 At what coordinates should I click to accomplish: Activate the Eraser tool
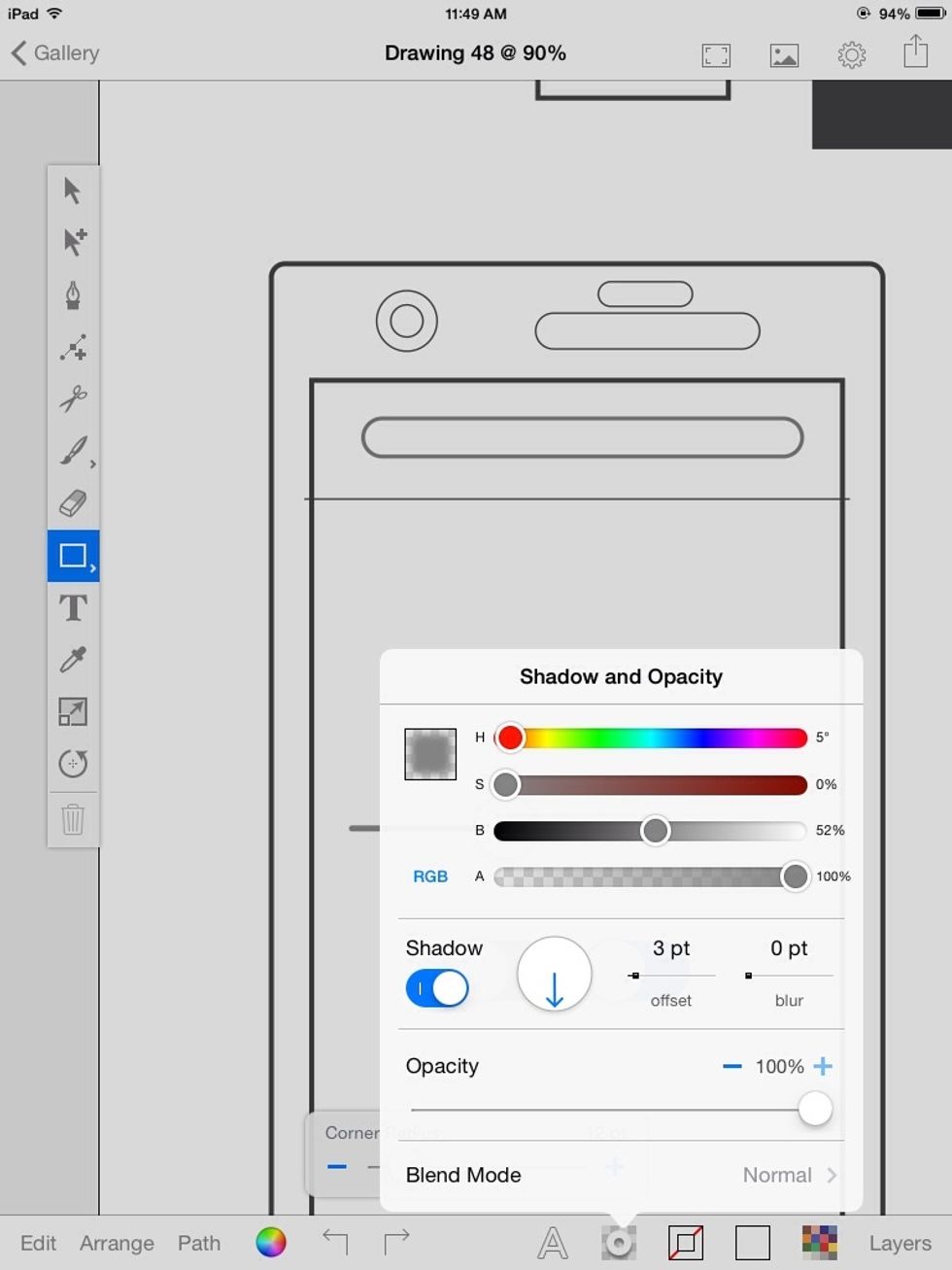click(x=73, y=503)
